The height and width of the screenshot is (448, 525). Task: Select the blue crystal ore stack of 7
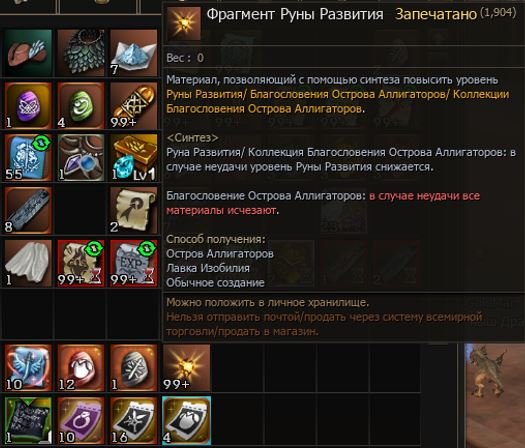point(133,53)
